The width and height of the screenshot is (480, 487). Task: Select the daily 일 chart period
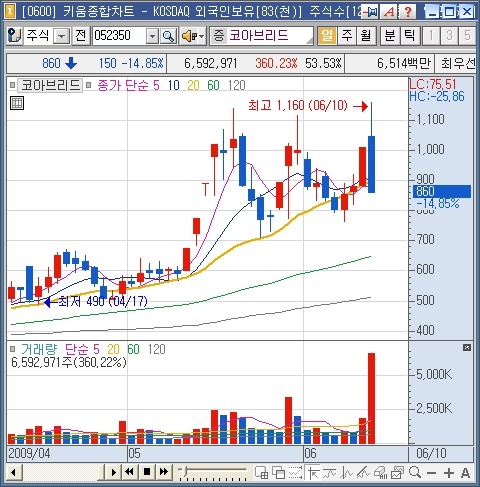[x=327, y=36]
